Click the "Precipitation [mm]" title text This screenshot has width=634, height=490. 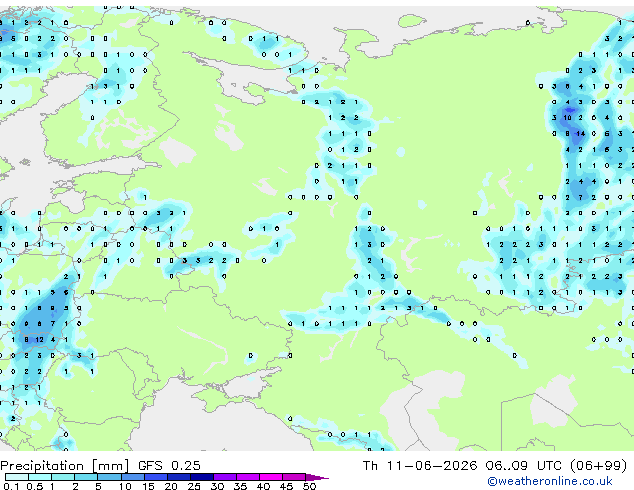[65, 466]
